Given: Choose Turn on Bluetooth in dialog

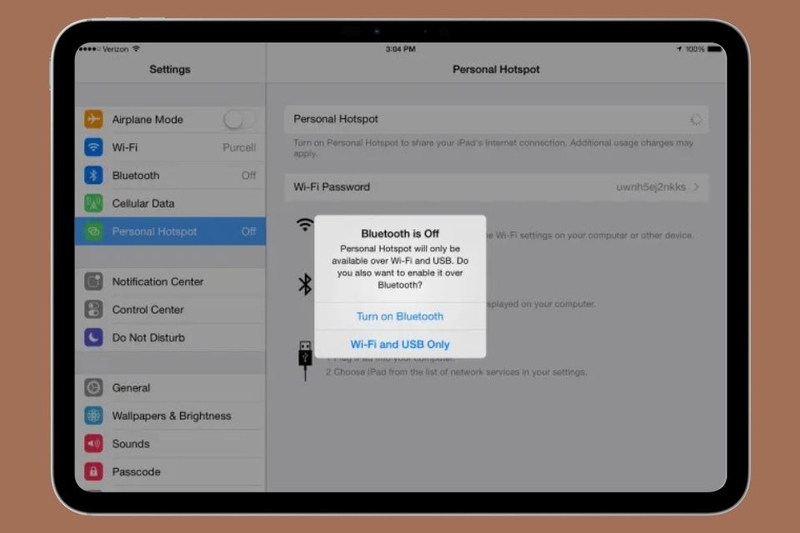Looking at the screenshot, I should pos(400,316).
